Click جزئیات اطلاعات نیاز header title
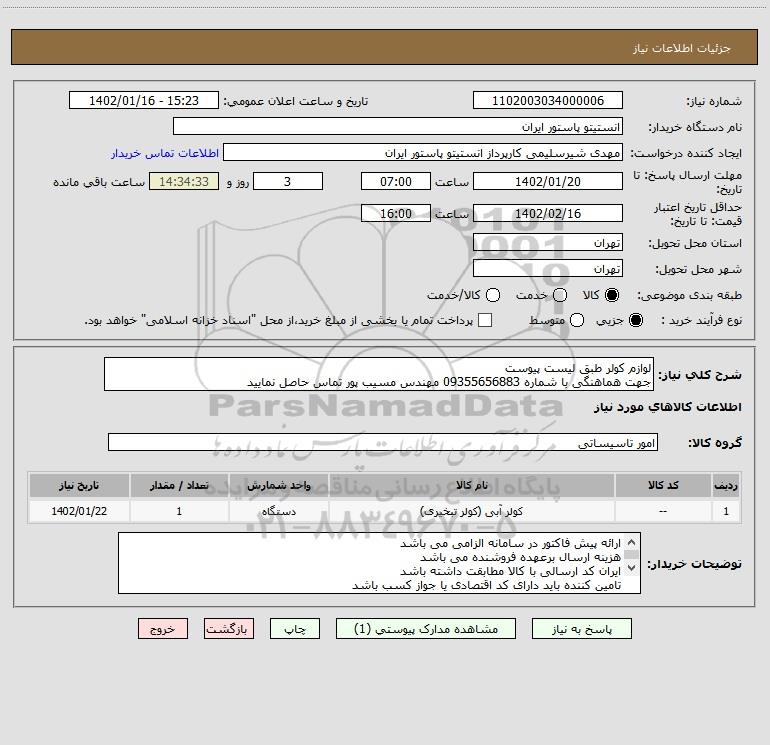 [681, 48]
